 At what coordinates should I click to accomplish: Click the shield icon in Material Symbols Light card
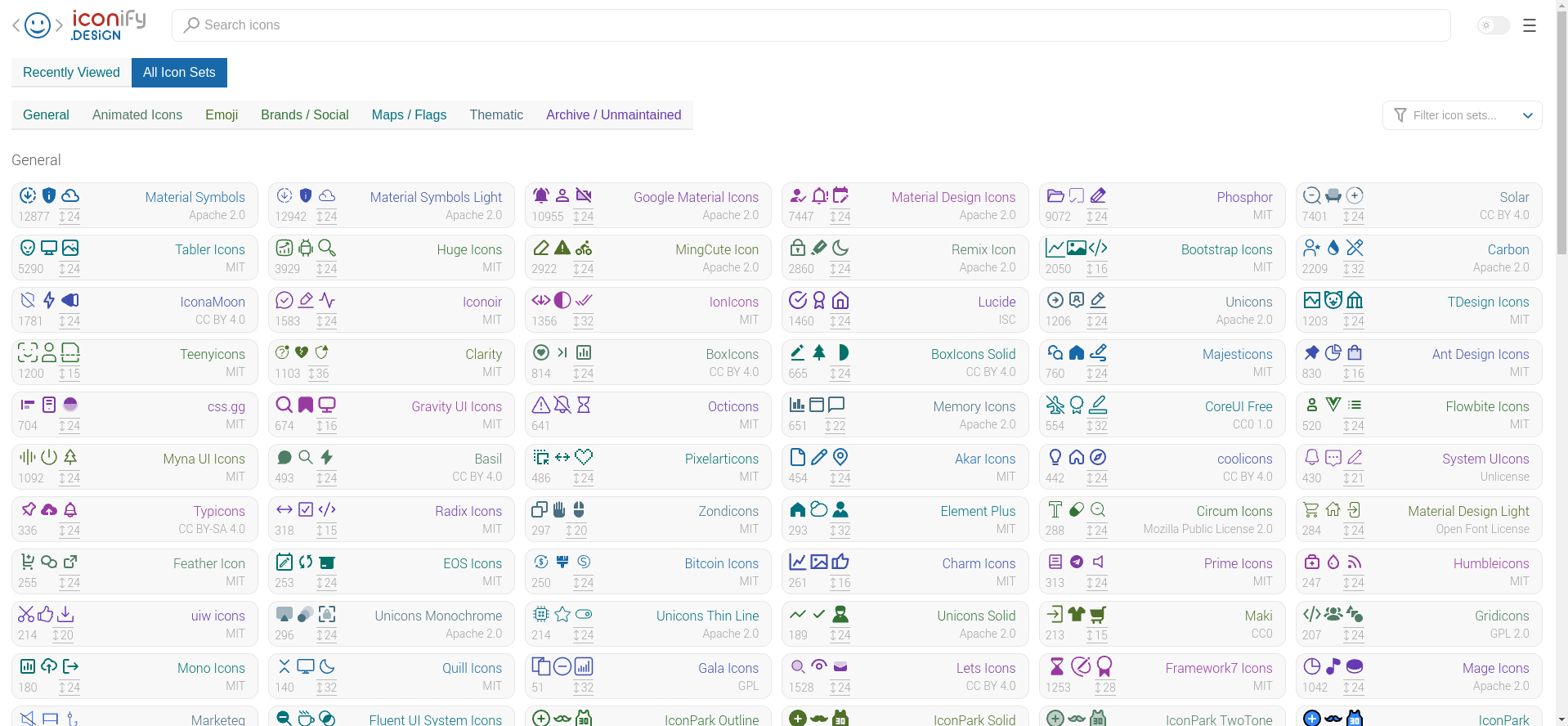coord(306,195)
